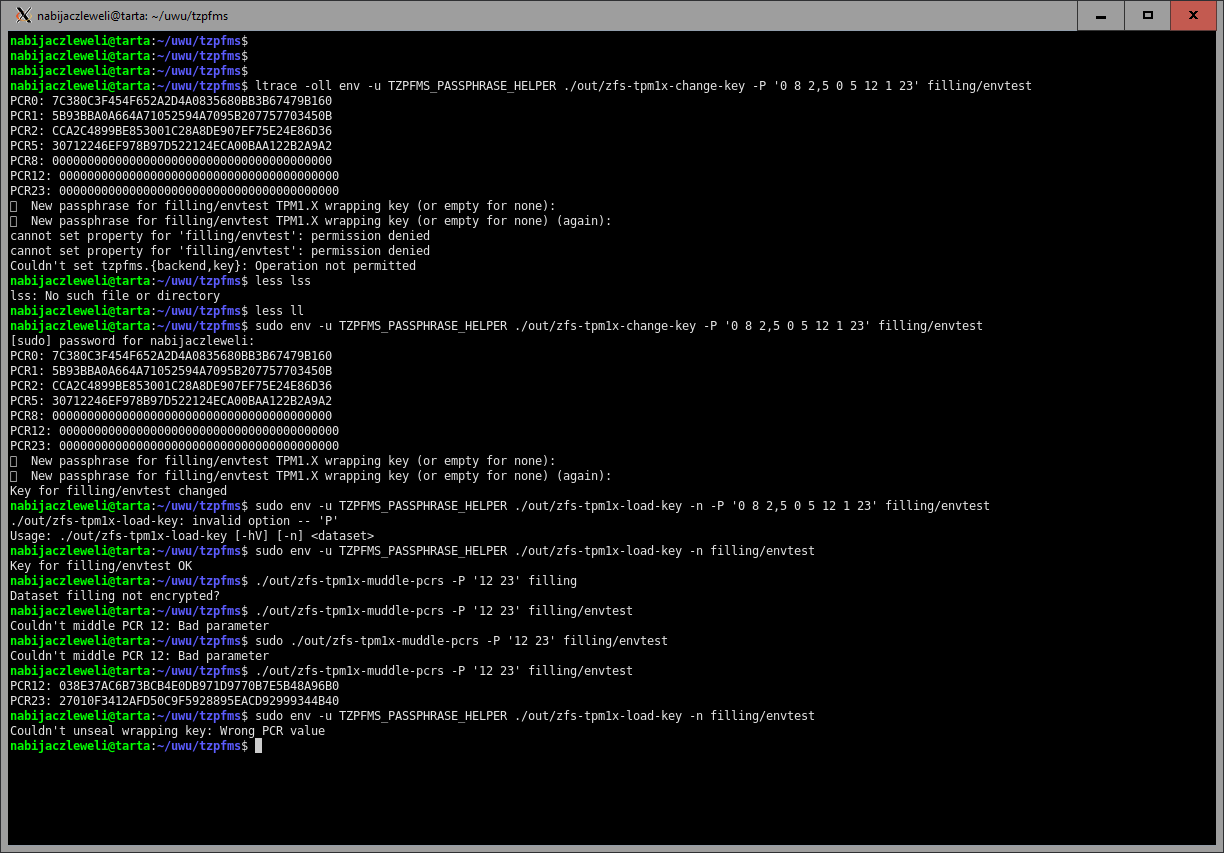Close the terminal window
Image resolution: width=1224 pixels, height=853 pixels.
[x=1194, y=15]
